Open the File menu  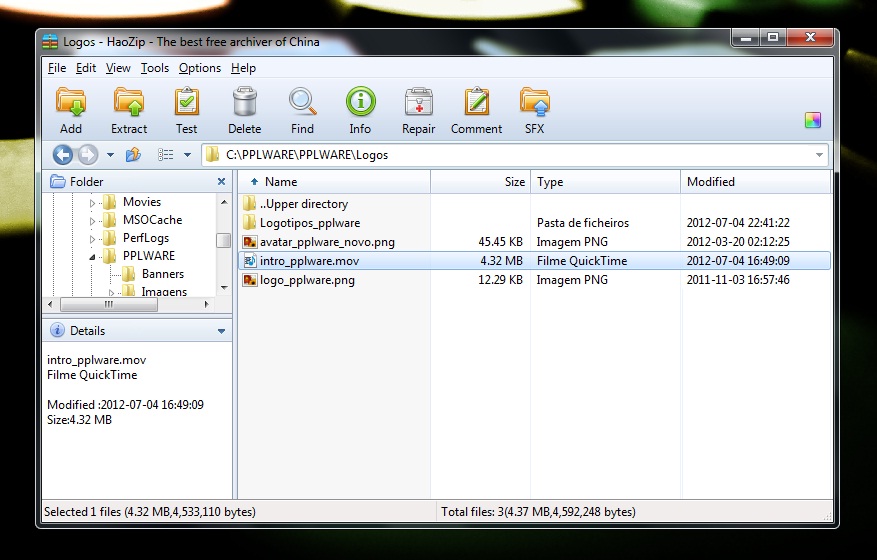click(x=57, y=68)
